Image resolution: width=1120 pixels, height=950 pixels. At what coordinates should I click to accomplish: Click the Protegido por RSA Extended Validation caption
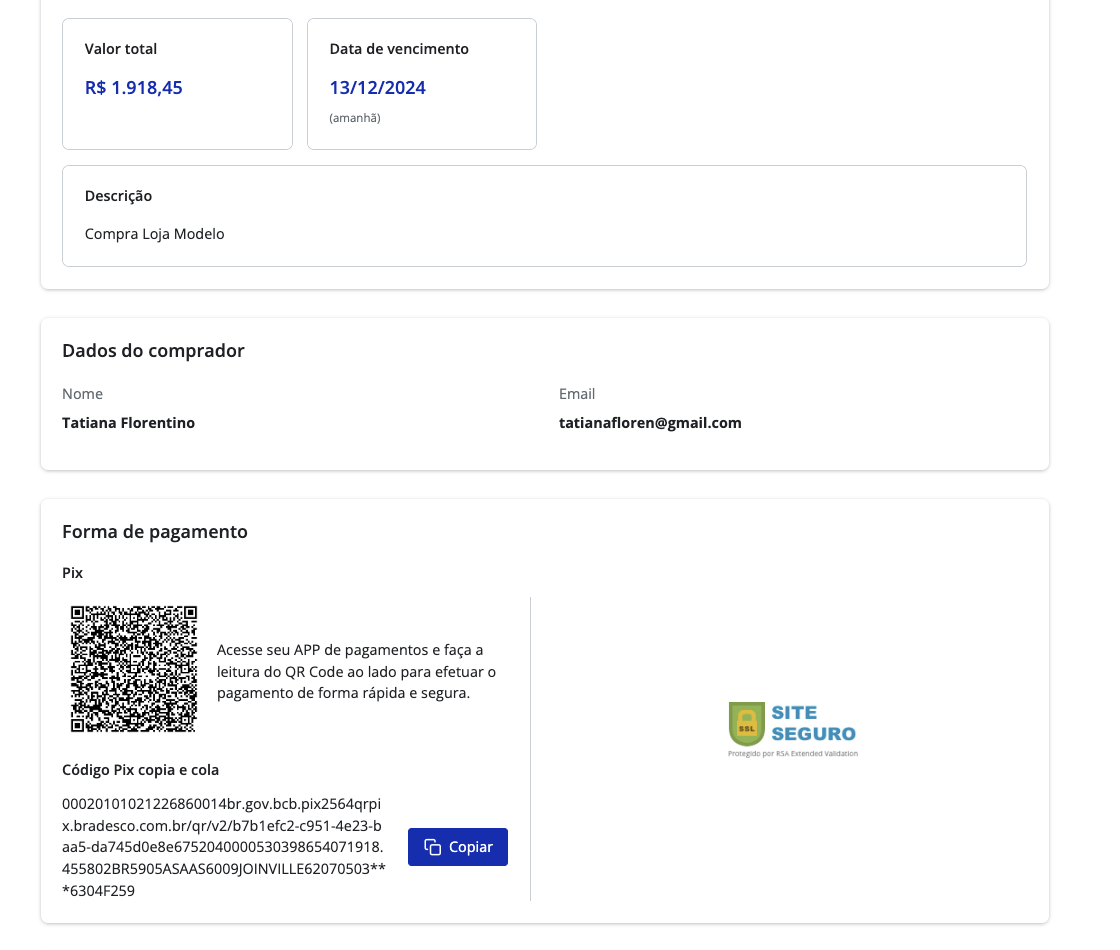point(793,754)
